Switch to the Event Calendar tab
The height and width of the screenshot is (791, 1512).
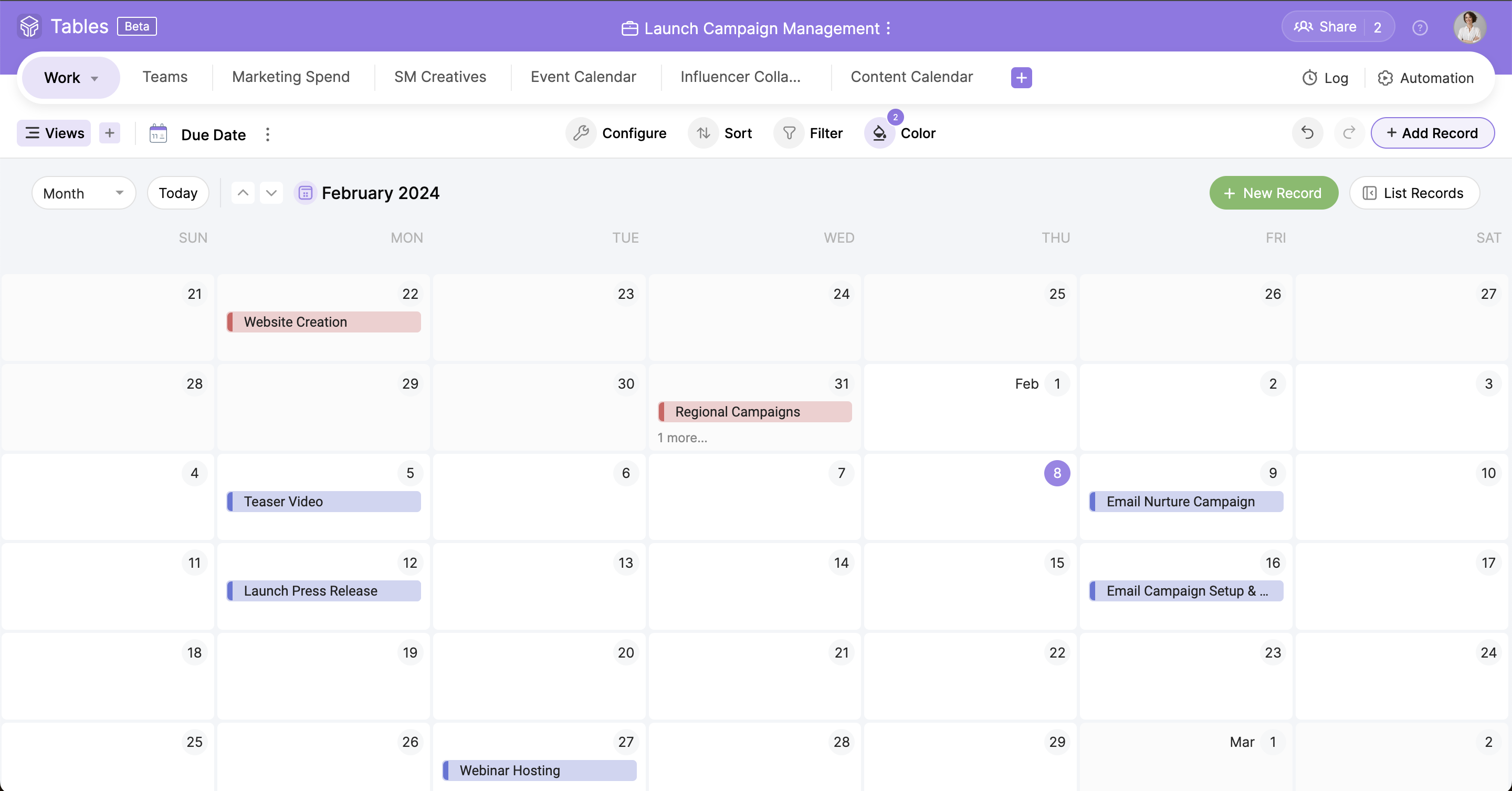pos(583,77)
